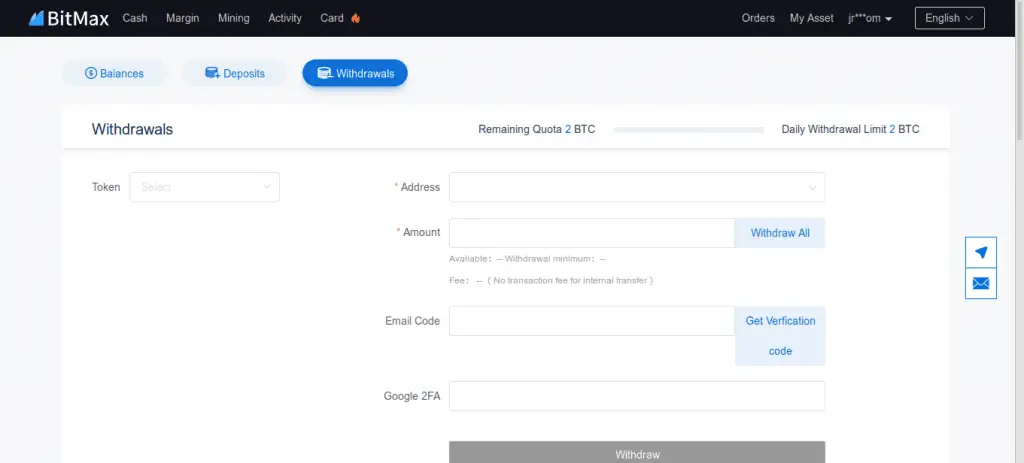This screenshot has height=463, width=1024.
Task: Click the envelope mail icon
Action: coord(981,283)
